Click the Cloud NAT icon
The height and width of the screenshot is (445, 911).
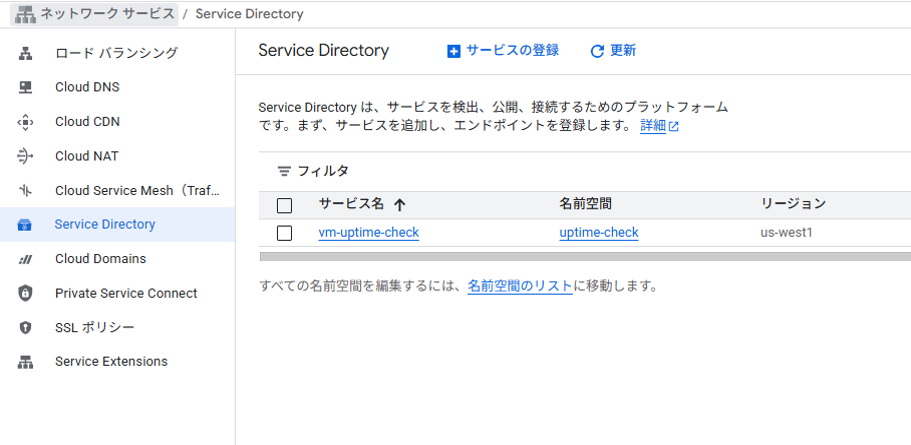(25, 156)
